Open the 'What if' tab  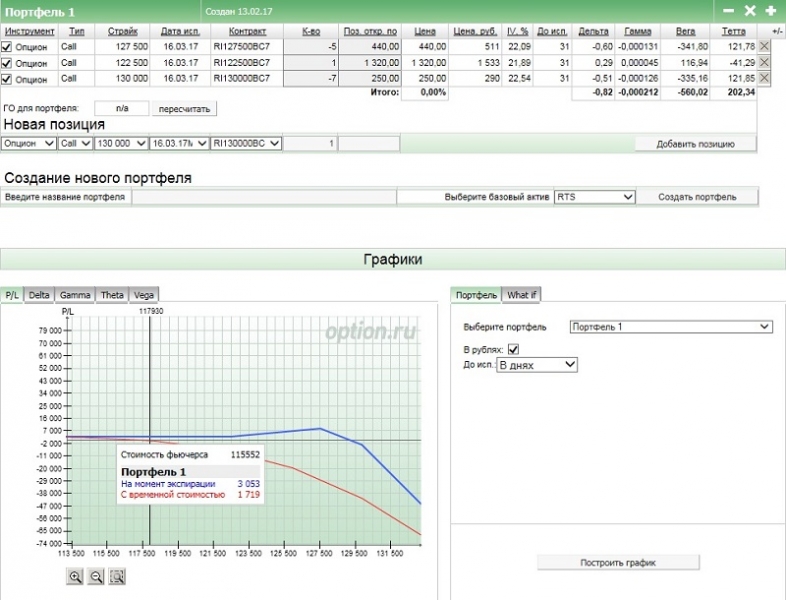(521, 295)
